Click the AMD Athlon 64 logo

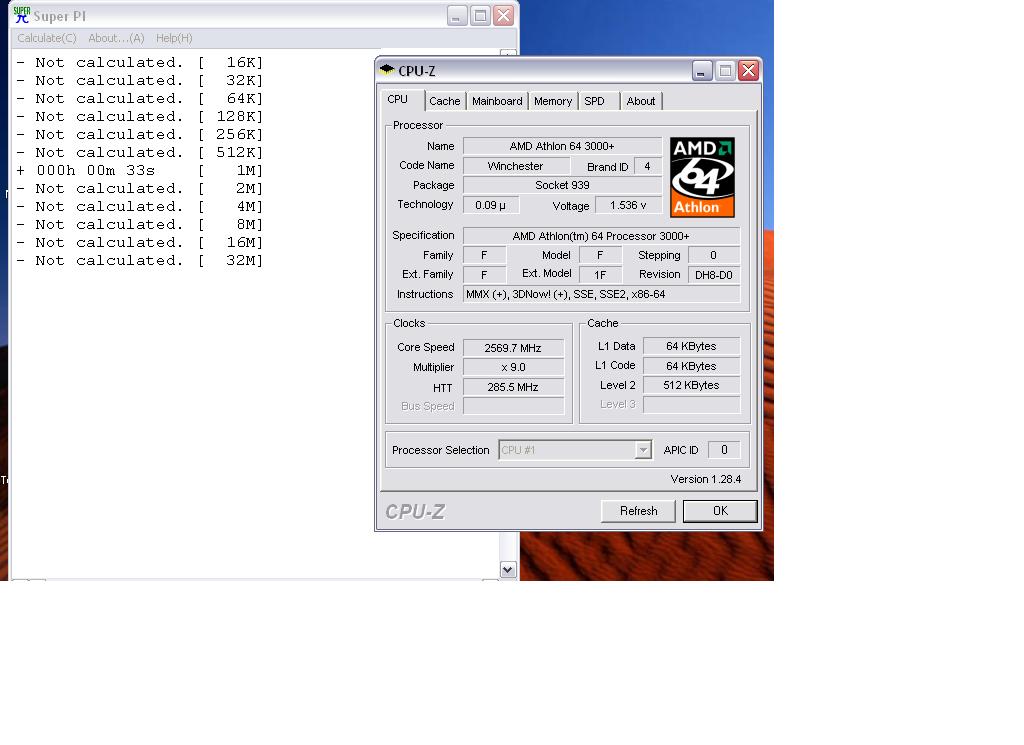point(702,177)
